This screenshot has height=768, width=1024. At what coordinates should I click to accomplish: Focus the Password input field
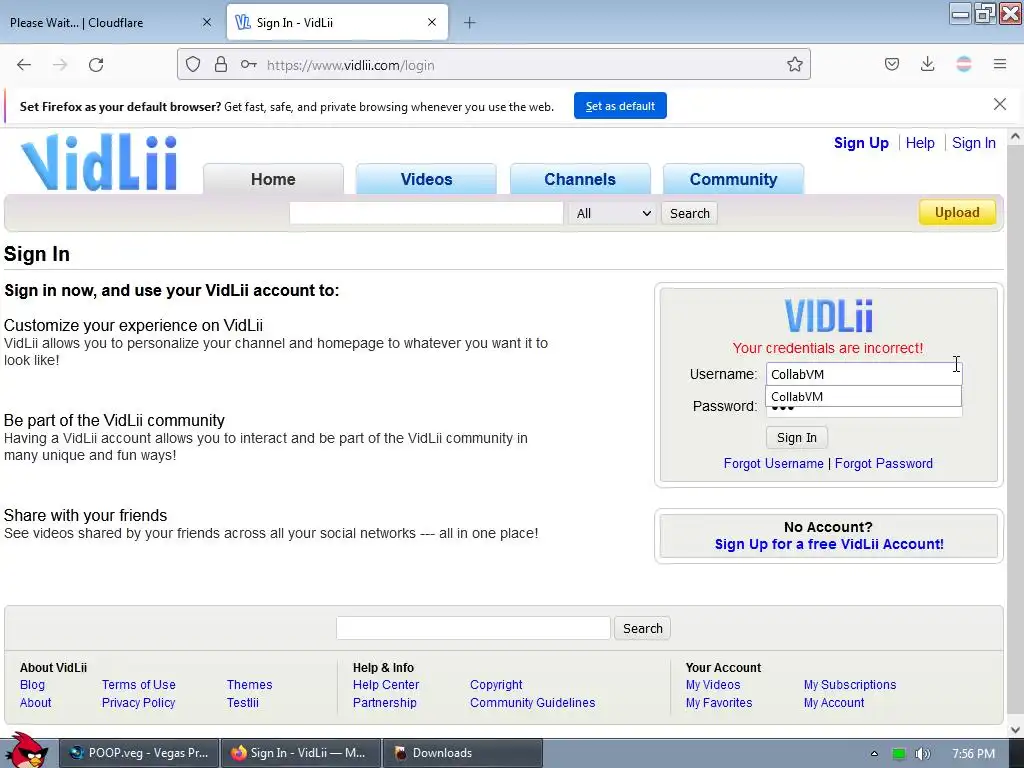point(863,411)
